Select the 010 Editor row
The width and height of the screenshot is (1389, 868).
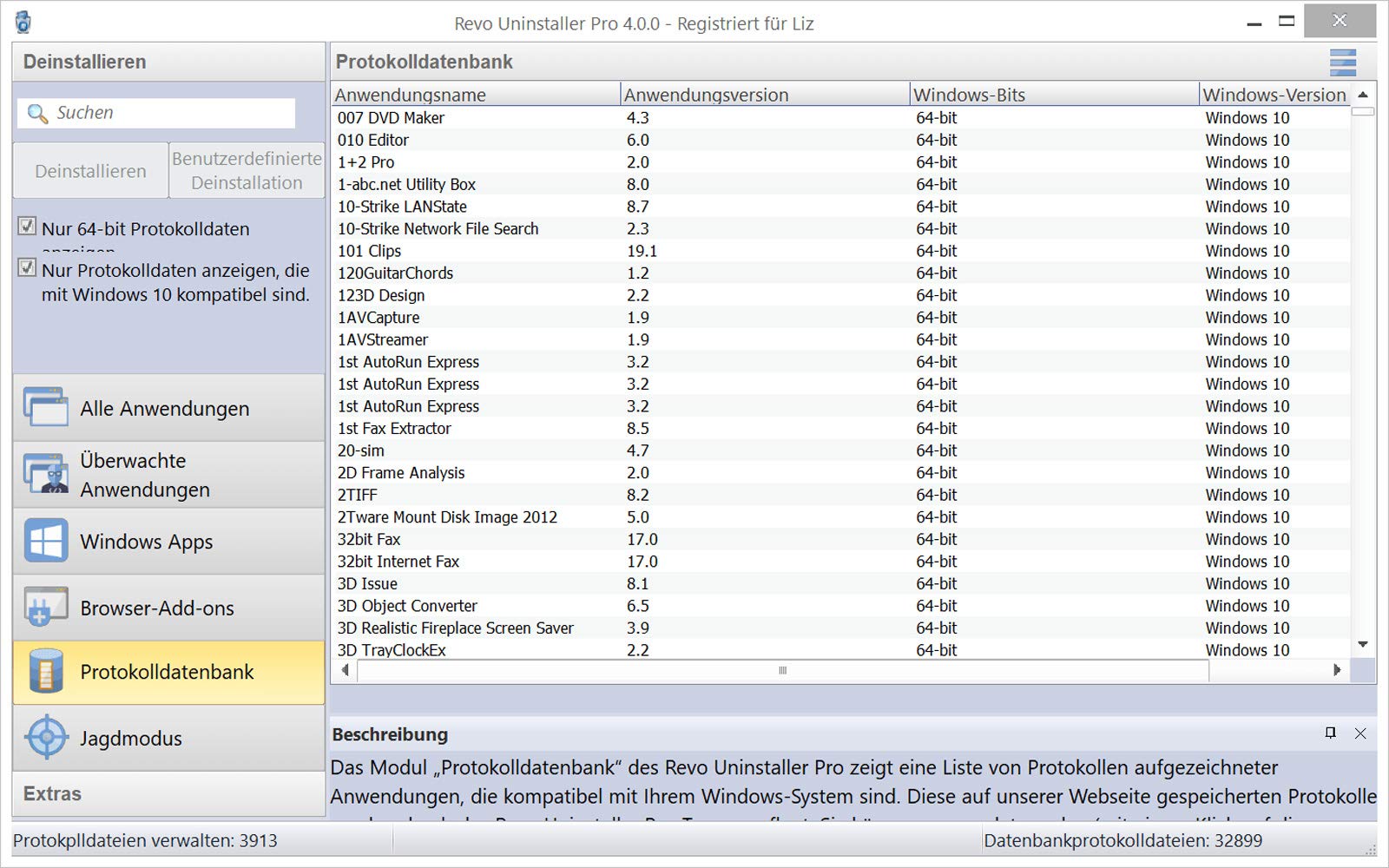click(840, 140)
